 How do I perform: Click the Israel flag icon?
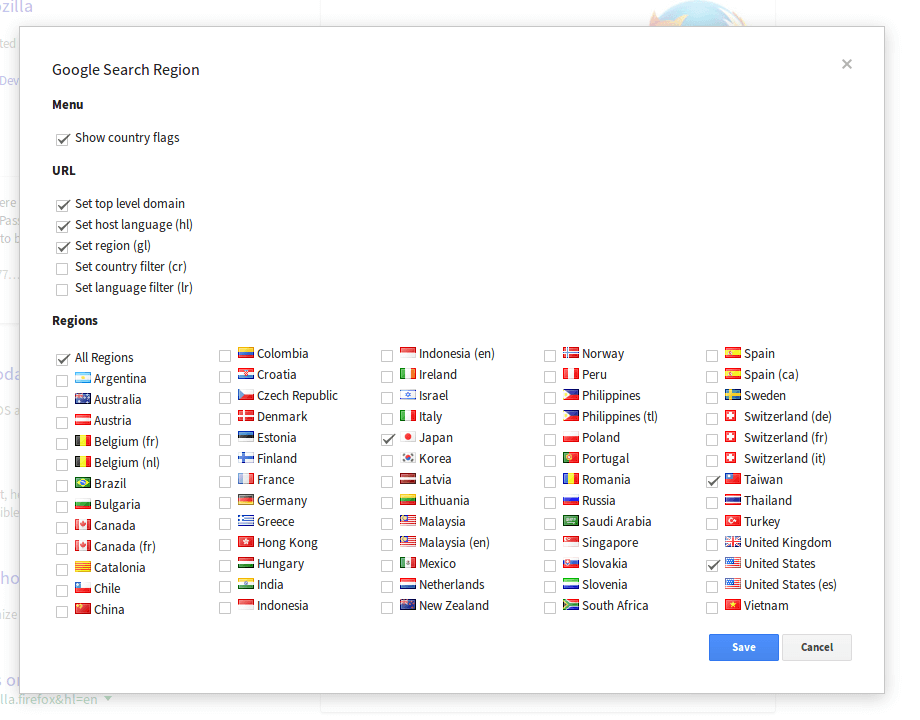(x=408, y=395)
